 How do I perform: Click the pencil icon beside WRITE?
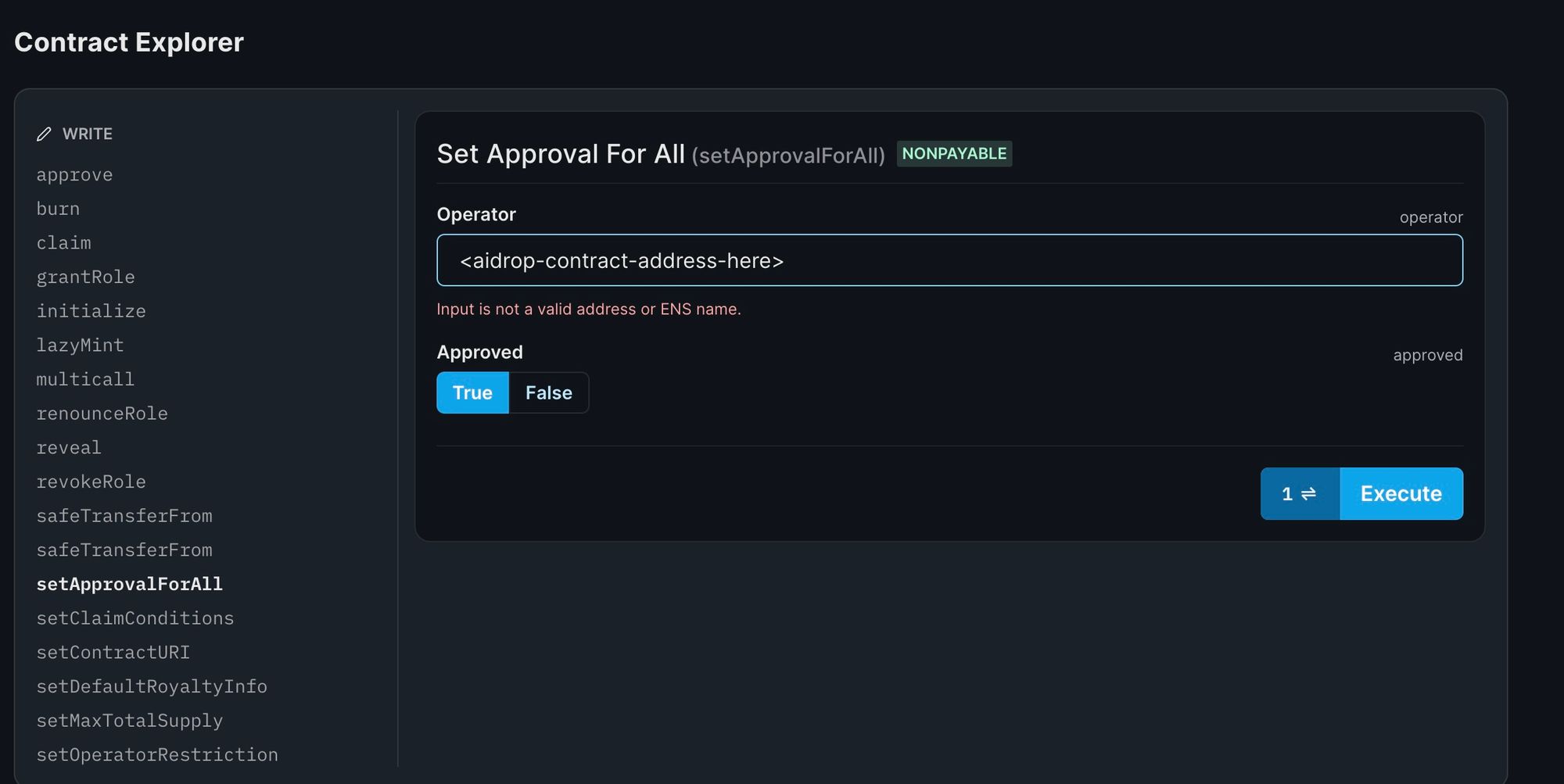click(45, 134)
